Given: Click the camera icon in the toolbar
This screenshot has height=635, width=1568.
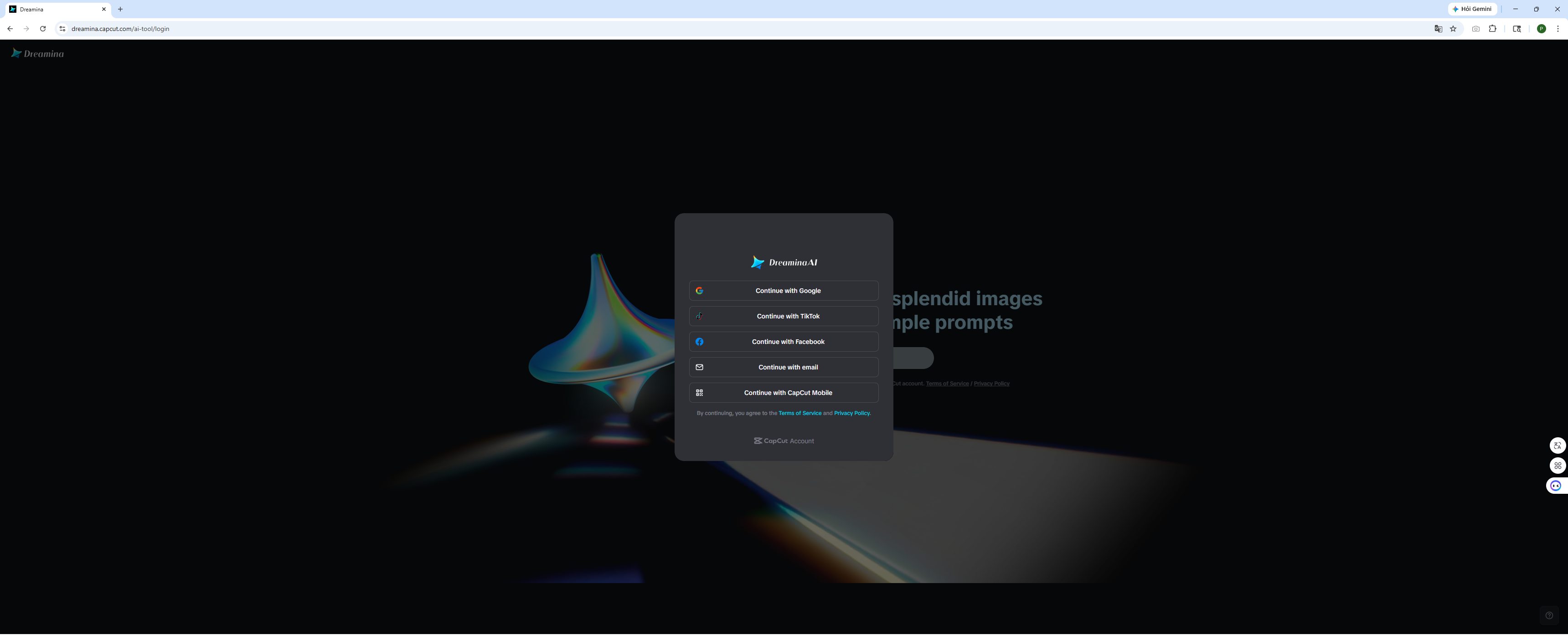Looking at the screenshot, I should click(1475, 29).
